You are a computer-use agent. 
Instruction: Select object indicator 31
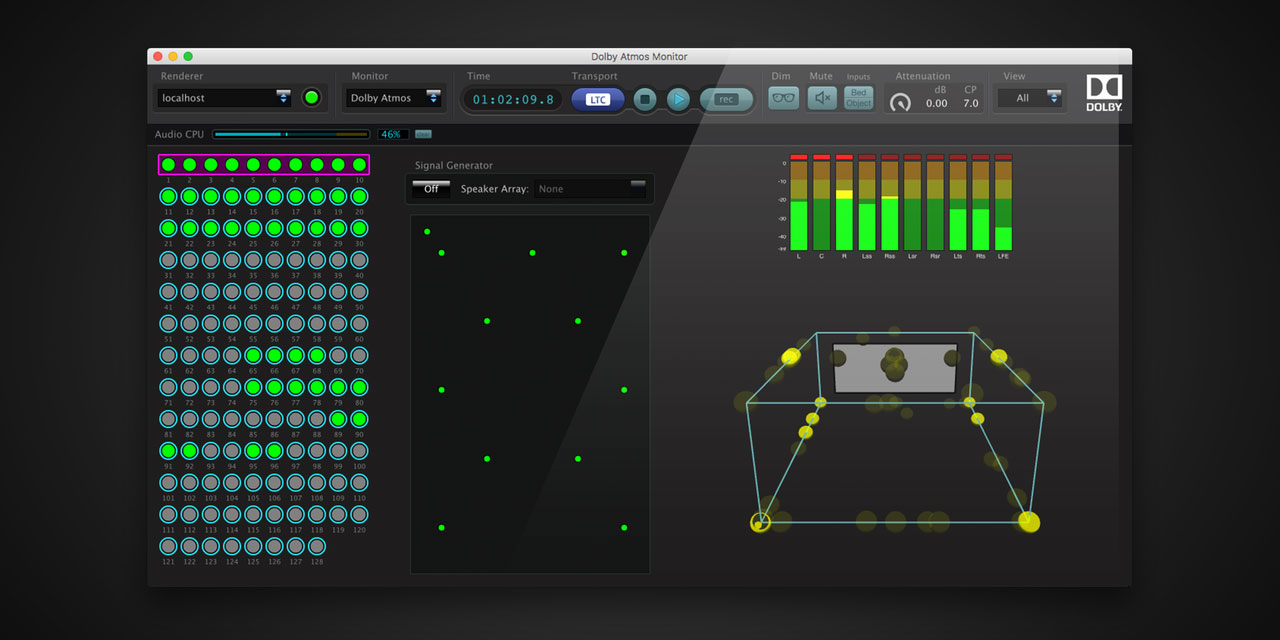click(x=168, y=260)
